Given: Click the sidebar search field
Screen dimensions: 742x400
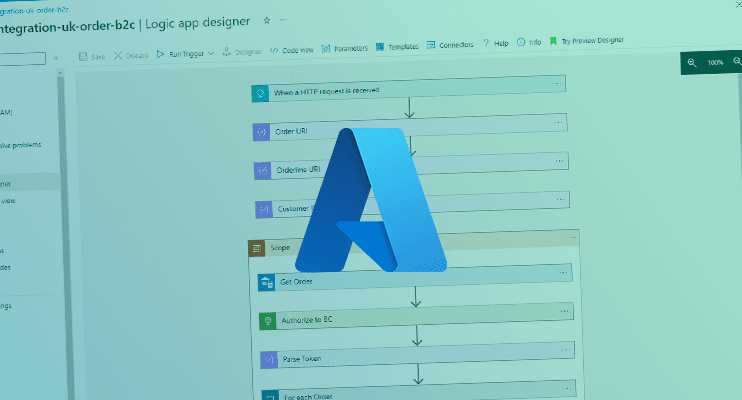Looking at the screenshot, I should click(22, 59).
